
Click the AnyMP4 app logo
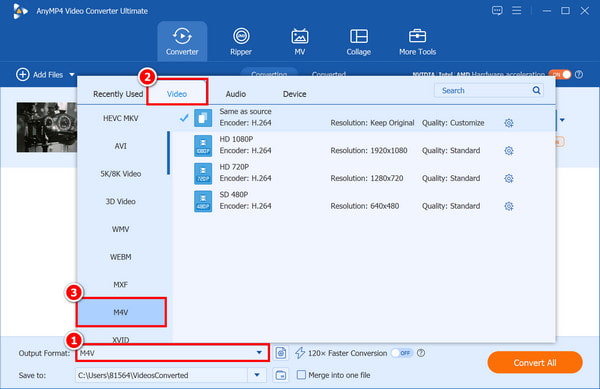tap(20, 11)
